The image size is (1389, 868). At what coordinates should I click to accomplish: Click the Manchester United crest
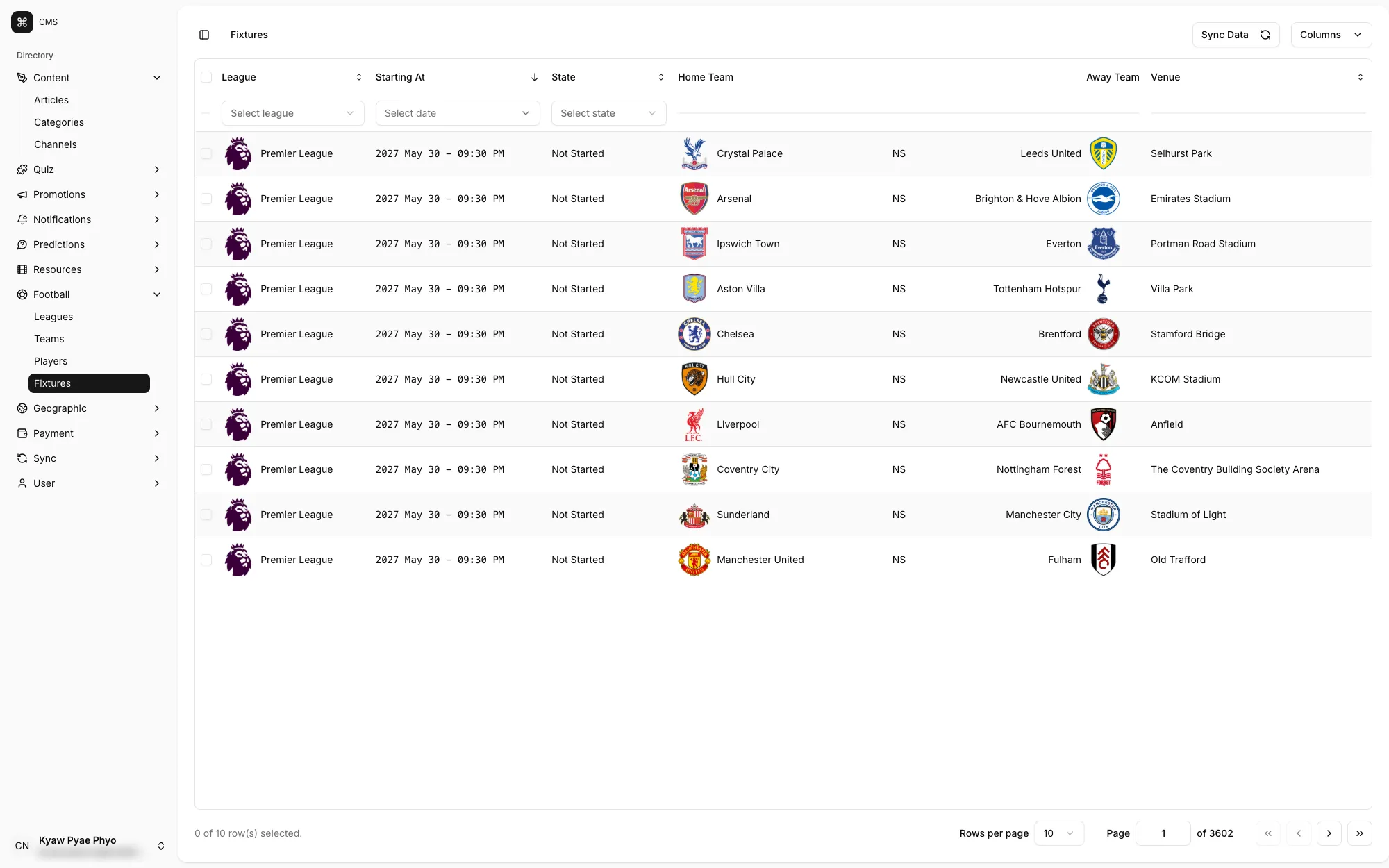[694, 560]
